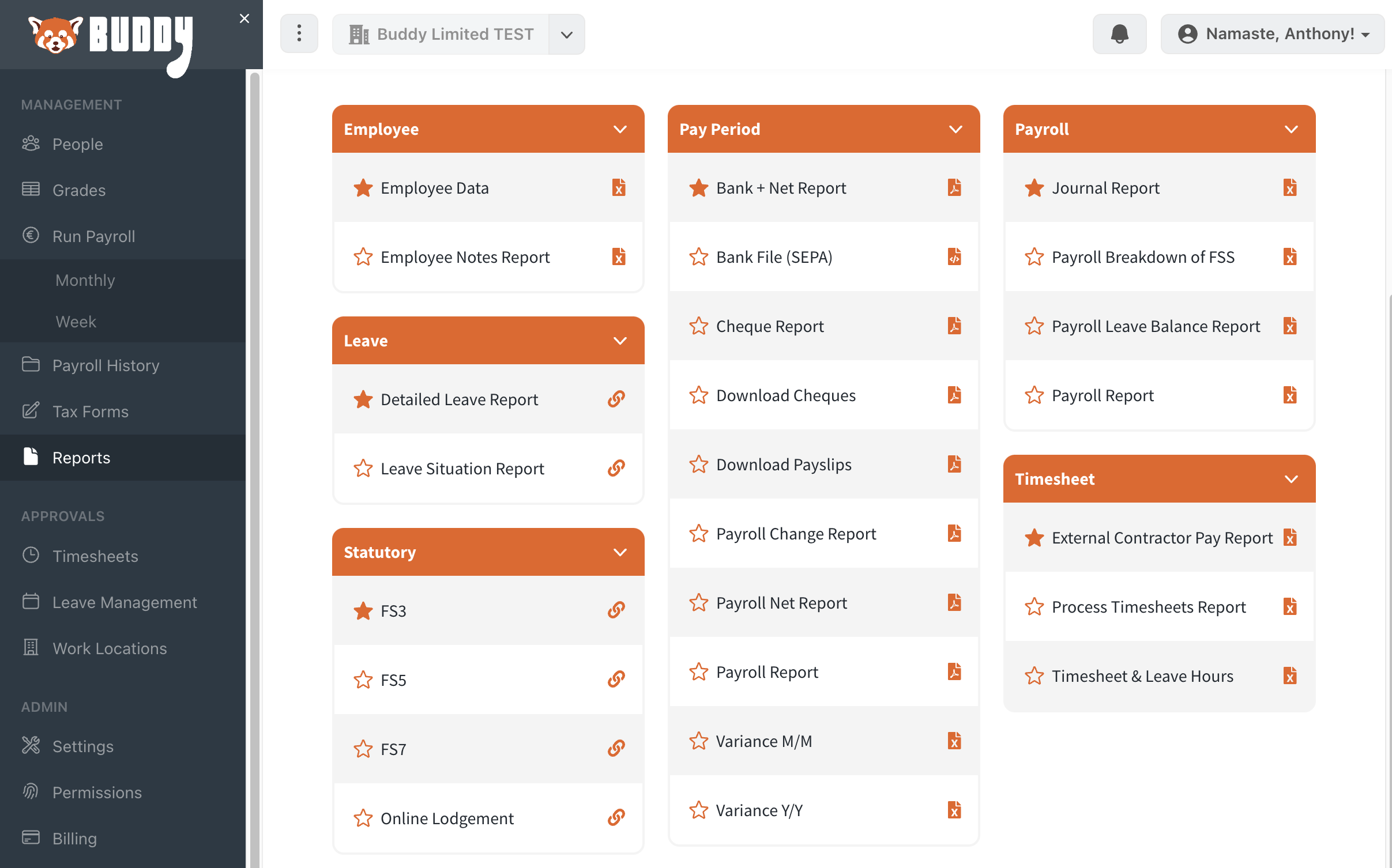Open Leave Management from the sidebar
Screen dimensions: 1392x868
[x=124, y=602]
